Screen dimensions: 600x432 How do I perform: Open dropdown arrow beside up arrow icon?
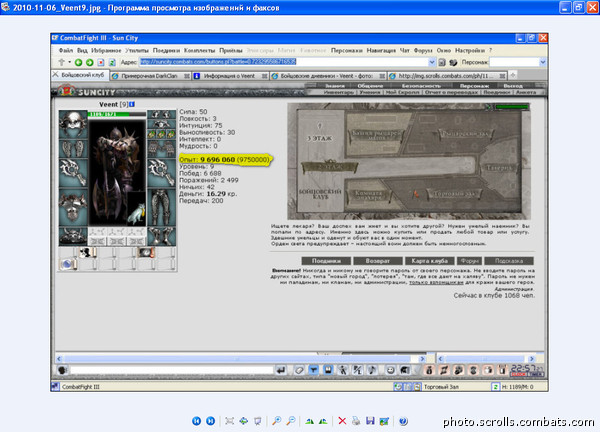[69, 62]
